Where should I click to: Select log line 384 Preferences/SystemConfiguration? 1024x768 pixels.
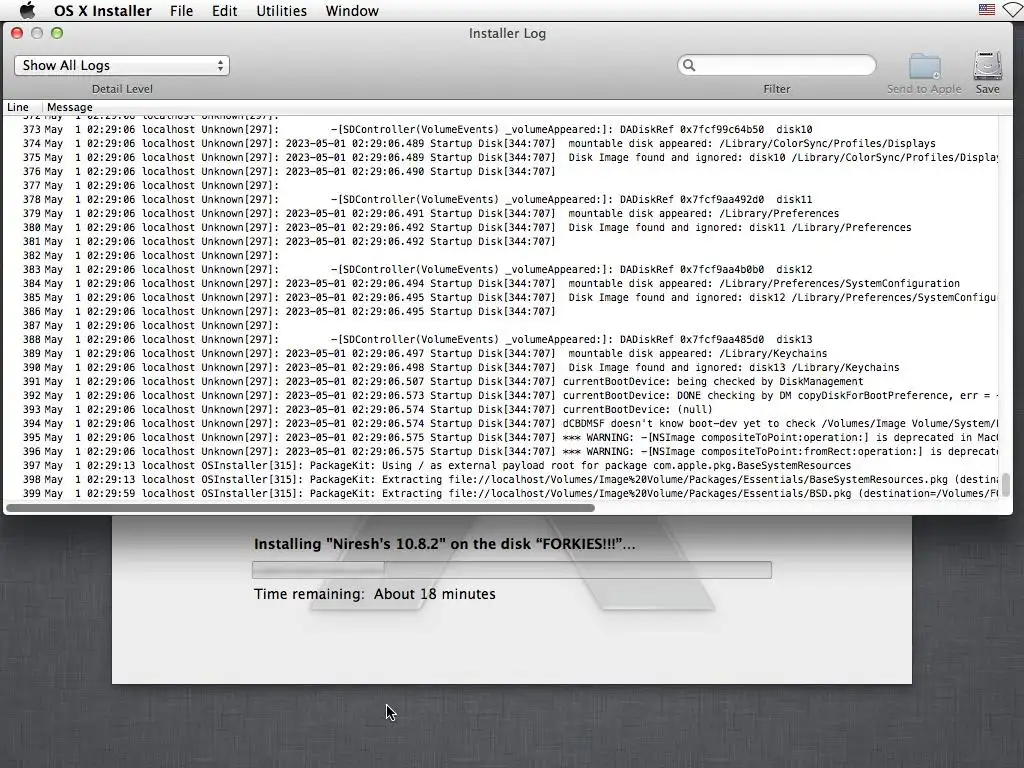click(502, 283)
